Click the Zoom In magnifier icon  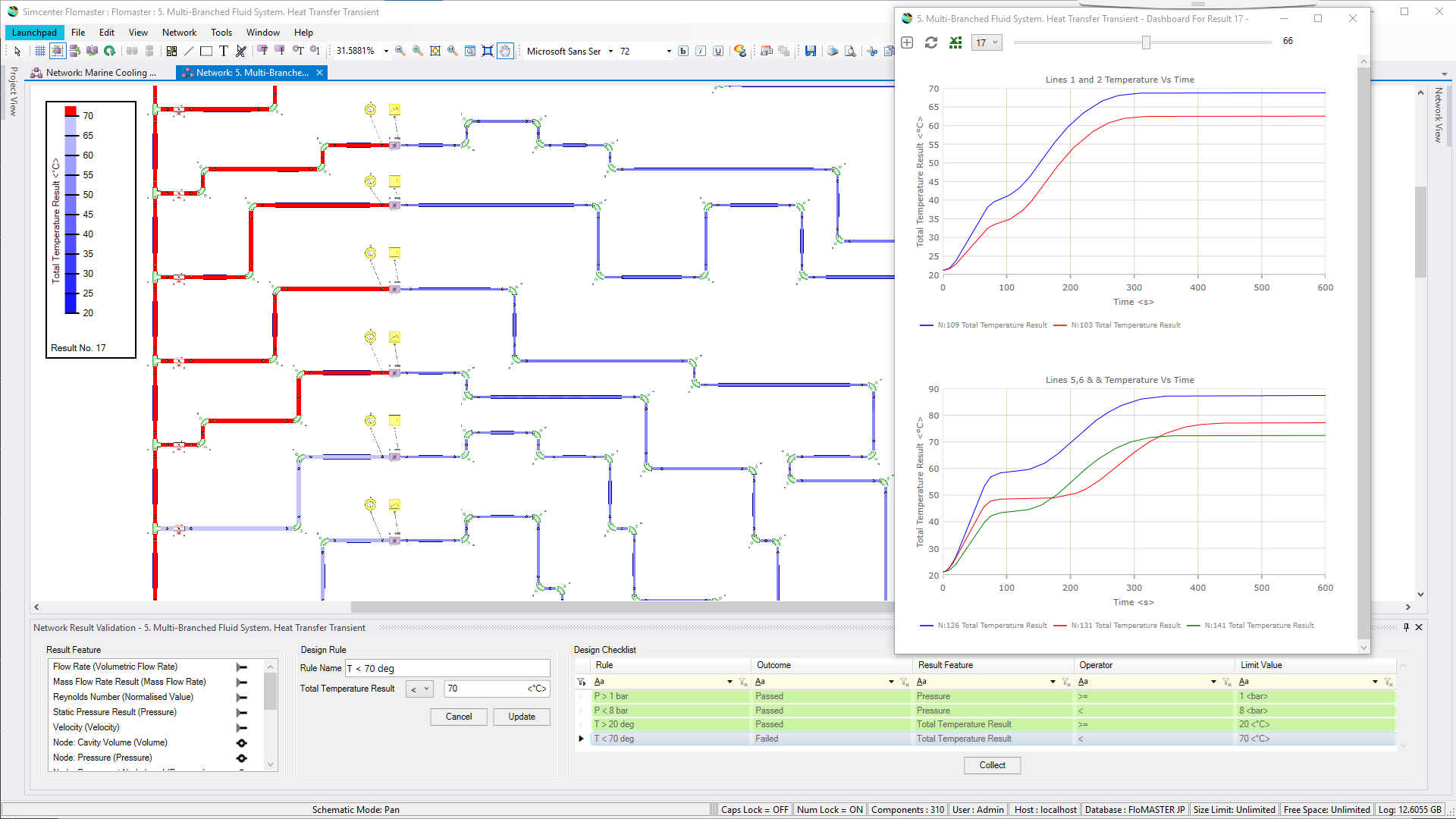416,51
